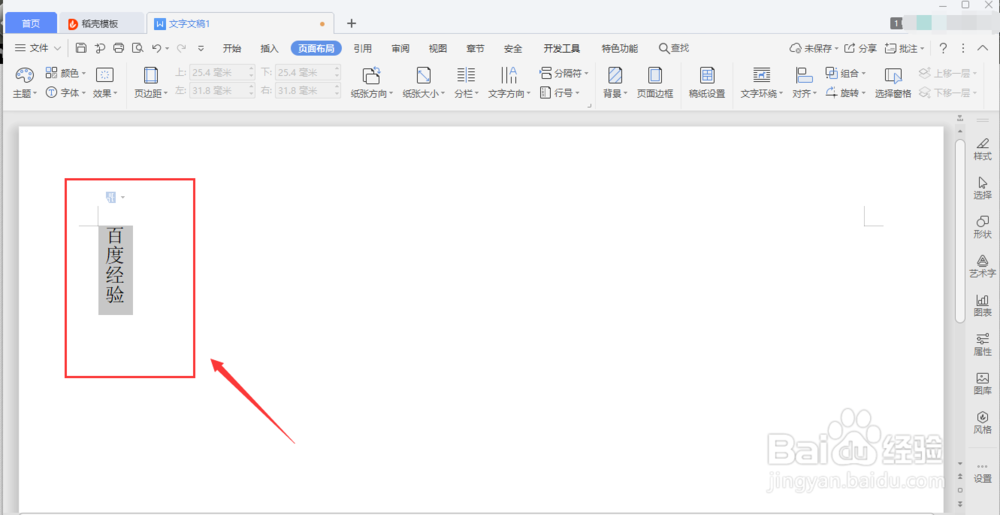This screenshot has height=515, width=1000.
Task: Open the 主题 theme palette icon
Action: 24,76
